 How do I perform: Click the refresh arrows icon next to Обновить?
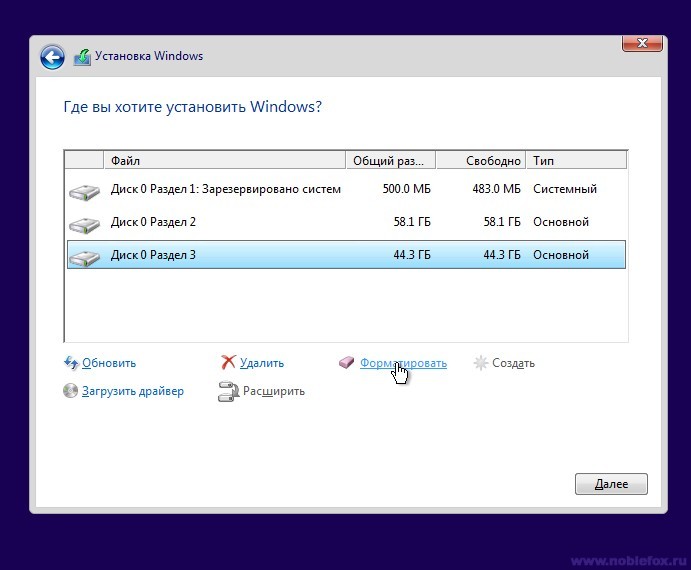click(71, 363)
